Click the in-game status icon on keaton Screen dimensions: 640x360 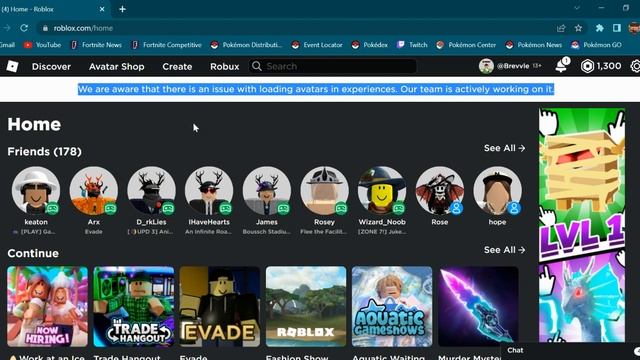pyautogui.click(x=52, y=209)
